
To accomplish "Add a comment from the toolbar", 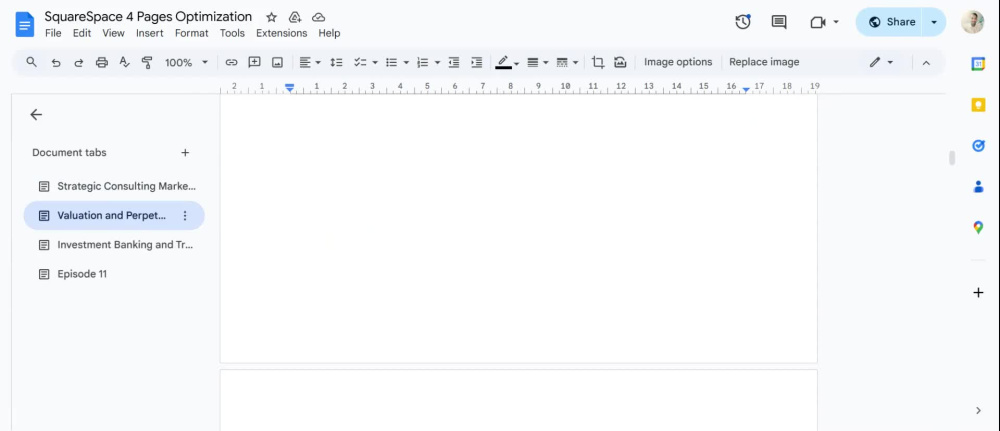I will point(254,62).
